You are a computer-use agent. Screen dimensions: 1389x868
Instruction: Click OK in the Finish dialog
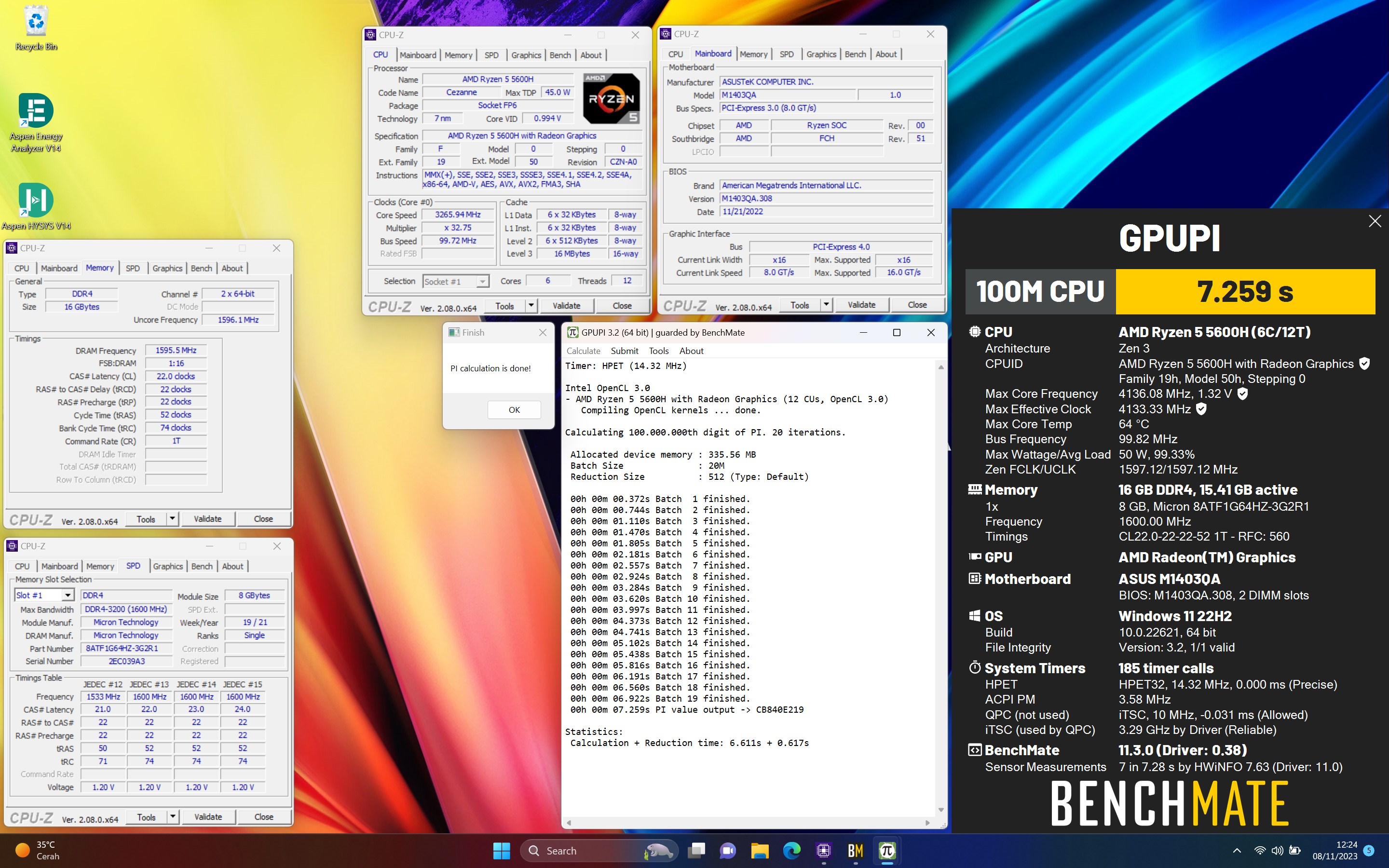[x=514, y=409]
